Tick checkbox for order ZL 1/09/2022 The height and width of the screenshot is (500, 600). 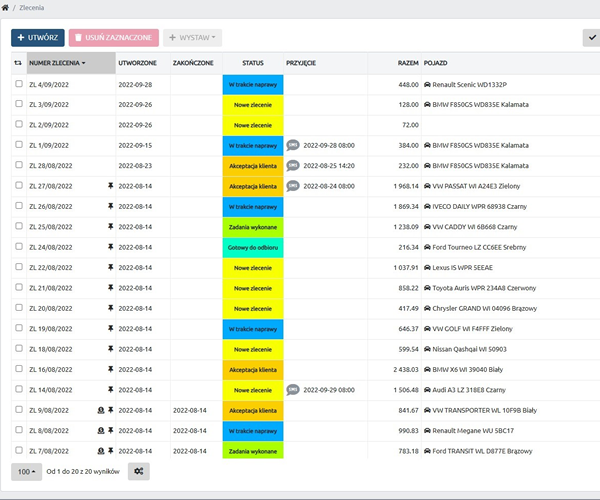pyautogui.click(x=19, y=145)
